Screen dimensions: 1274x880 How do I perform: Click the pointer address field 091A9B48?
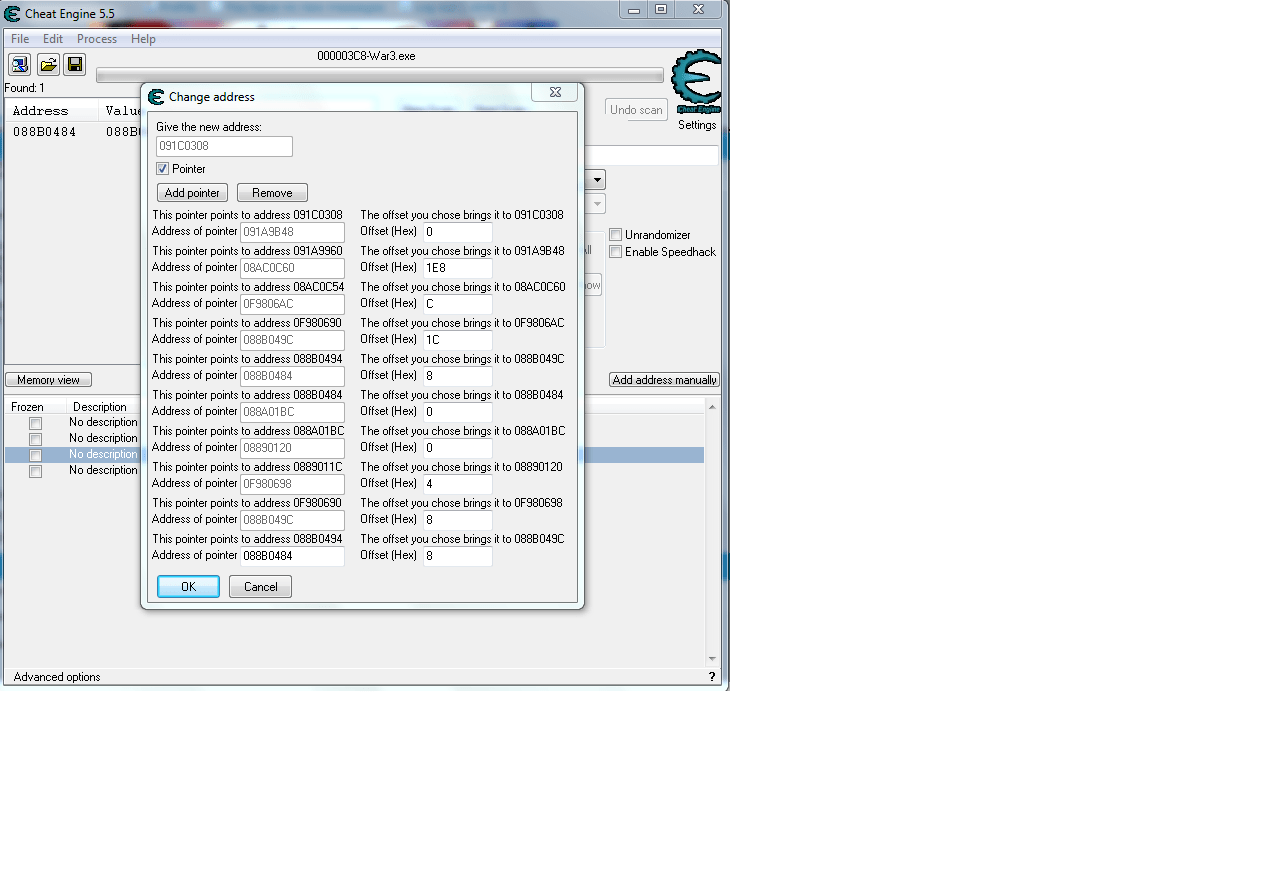tap(293, 232)
